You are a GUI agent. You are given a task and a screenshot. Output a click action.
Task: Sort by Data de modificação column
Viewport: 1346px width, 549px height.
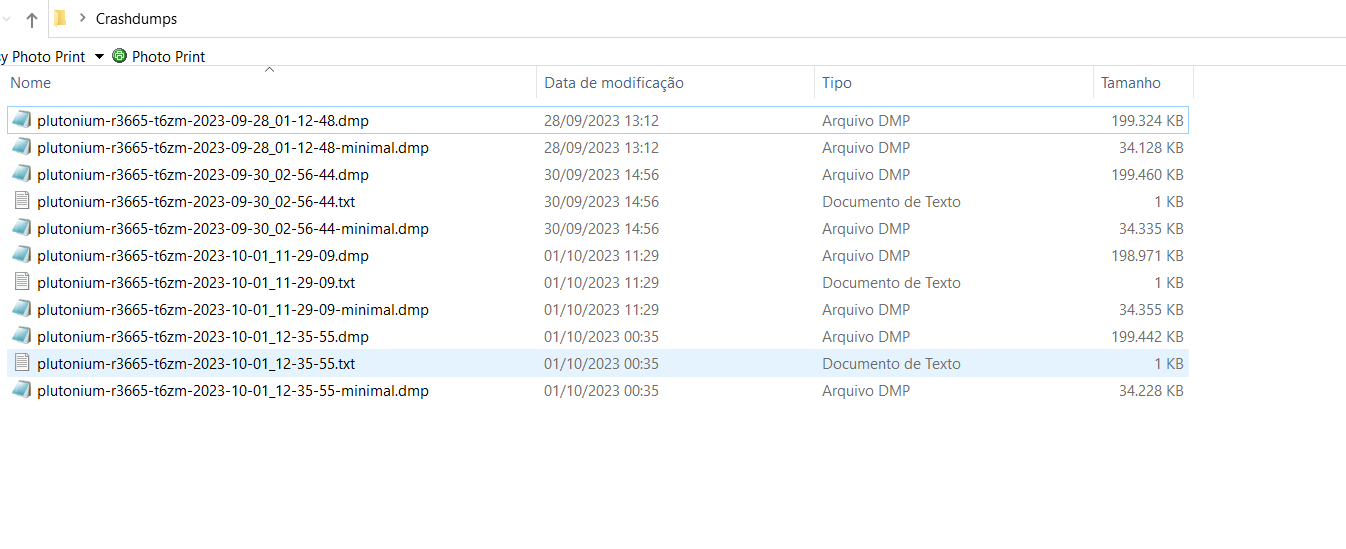tap(613, 83)
